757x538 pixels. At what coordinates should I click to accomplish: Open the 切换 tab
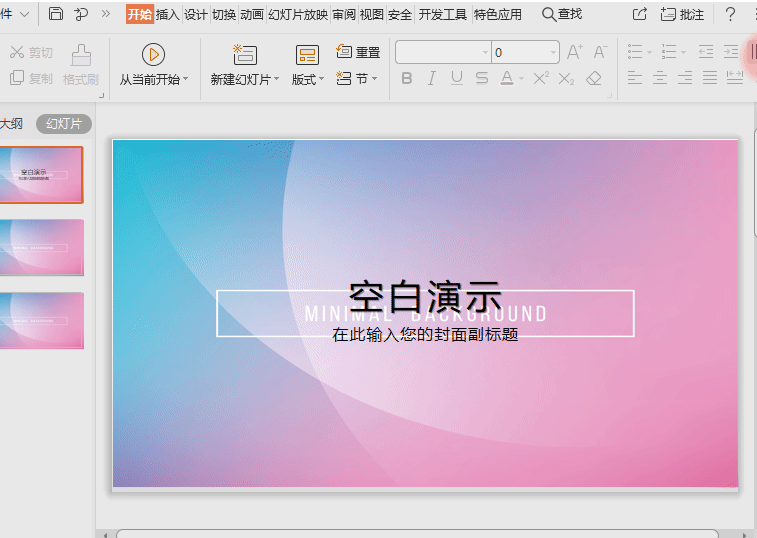pos(224,14)
